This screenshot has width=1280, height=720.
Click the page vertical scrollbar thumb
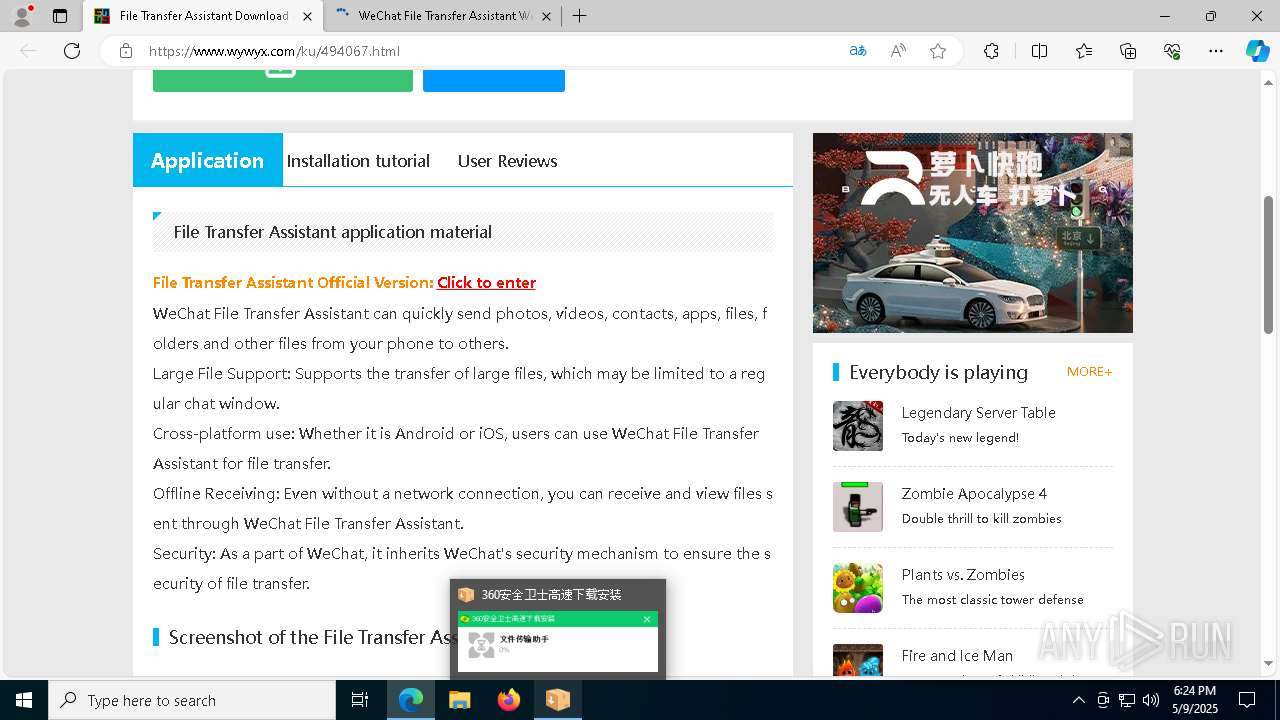(x=1269, y=264)
